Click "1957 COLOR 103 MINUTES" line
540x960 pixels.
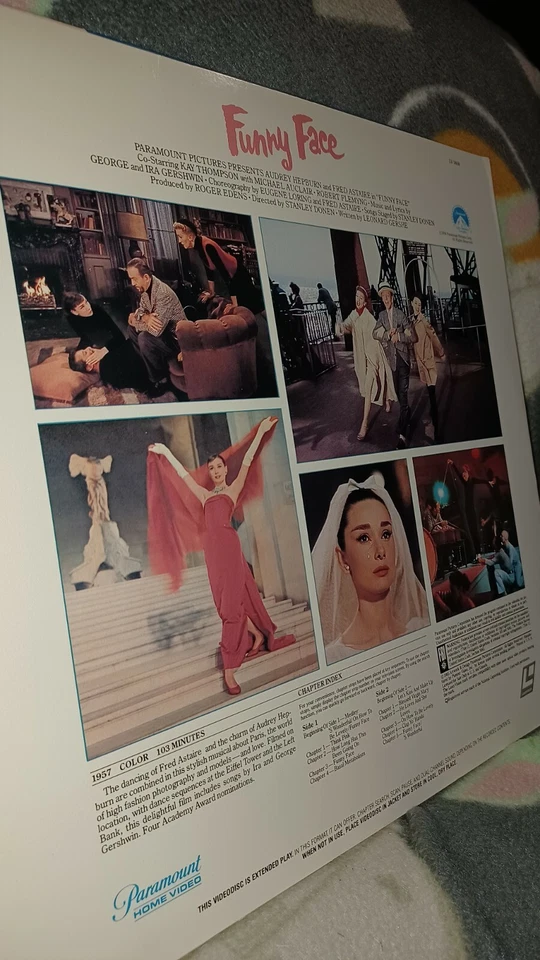click(147, 756)
